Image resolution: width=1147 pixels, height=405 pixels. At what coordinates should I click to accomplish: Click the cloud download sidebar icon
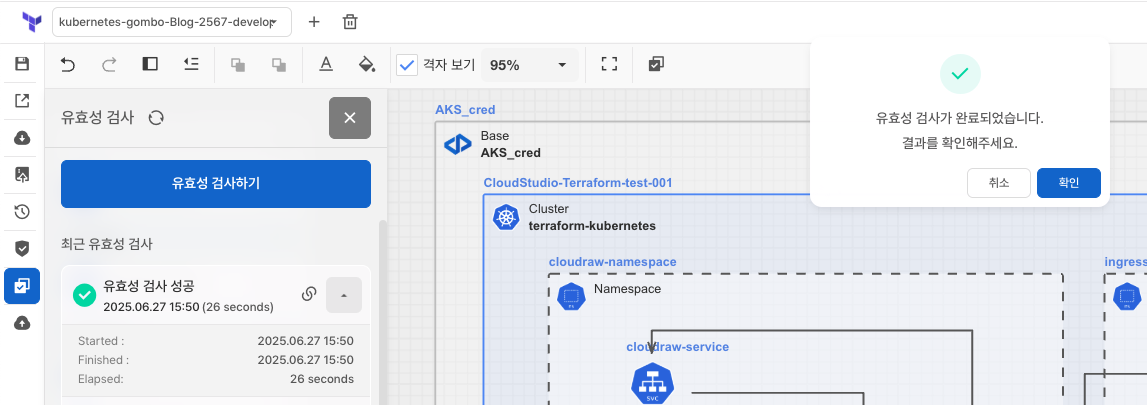[x=22, y=138]
